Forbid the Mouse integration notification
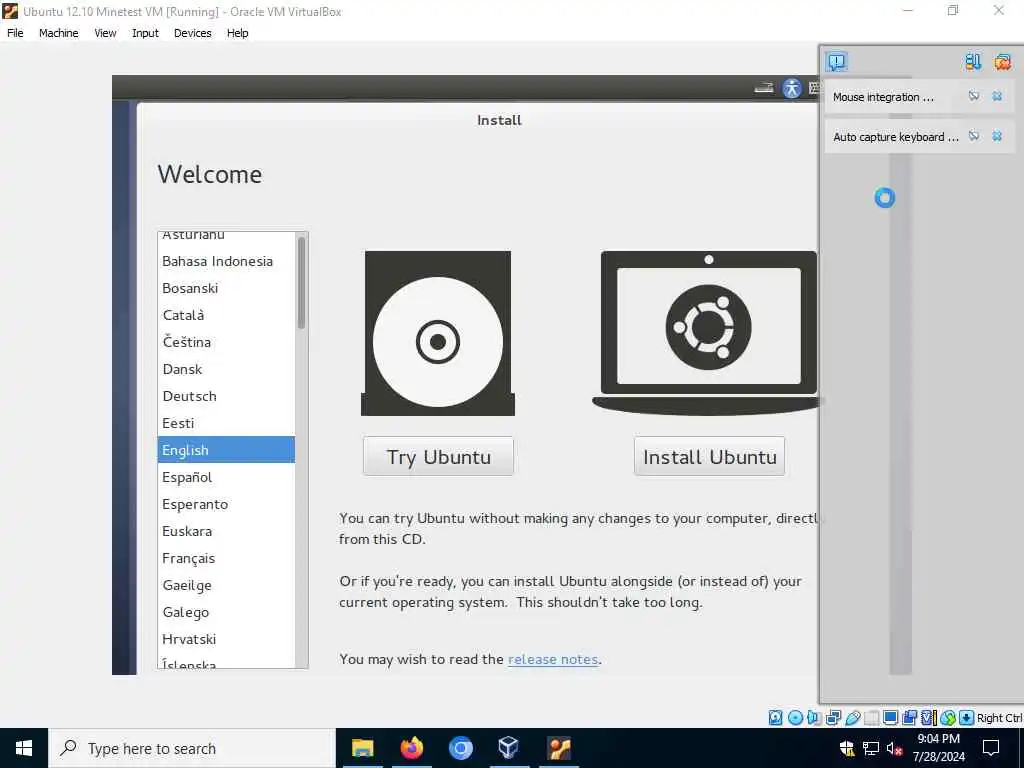This screenshot has width=1024, height=768. tap(974, 97)
